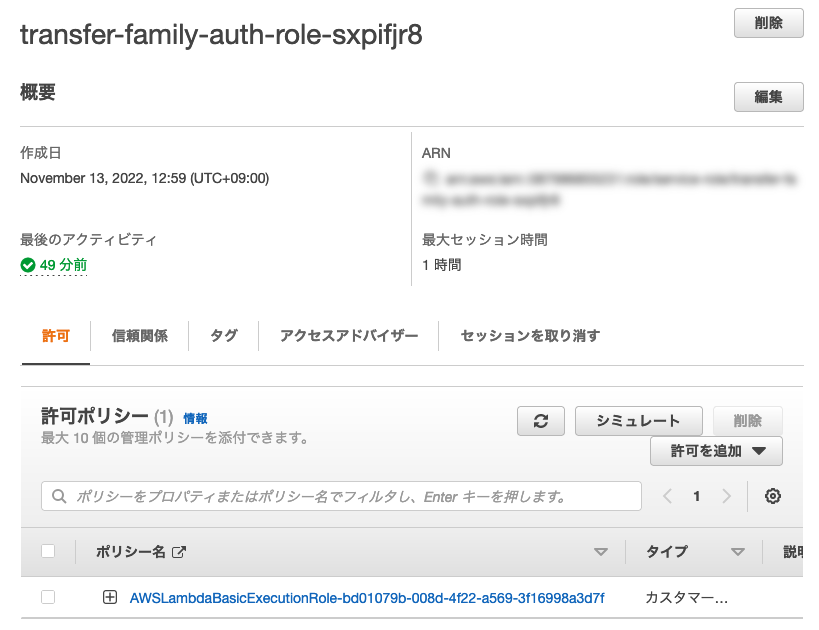The width and height of the screenshot is (819, 630).
Task: Click the policy 削除 button
Action: 747,421
